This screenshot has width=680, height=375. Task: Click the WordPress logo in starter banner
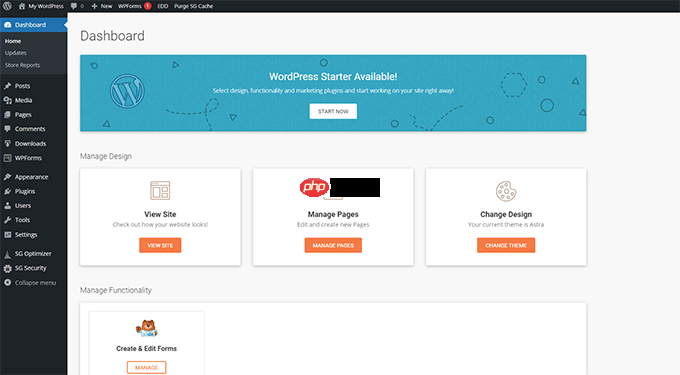[x=127, y=91]
